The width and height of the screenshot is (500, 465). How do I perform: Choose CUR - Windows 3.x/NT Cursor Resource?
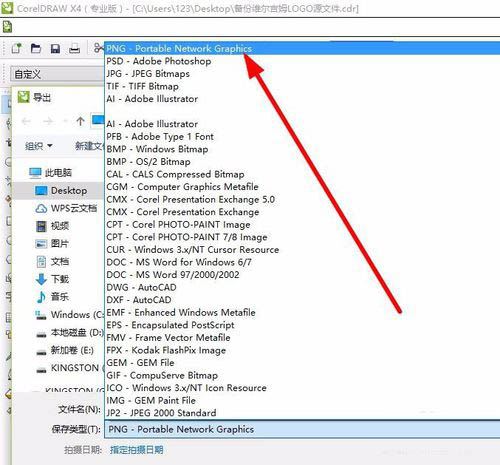[x=193, y=250]
